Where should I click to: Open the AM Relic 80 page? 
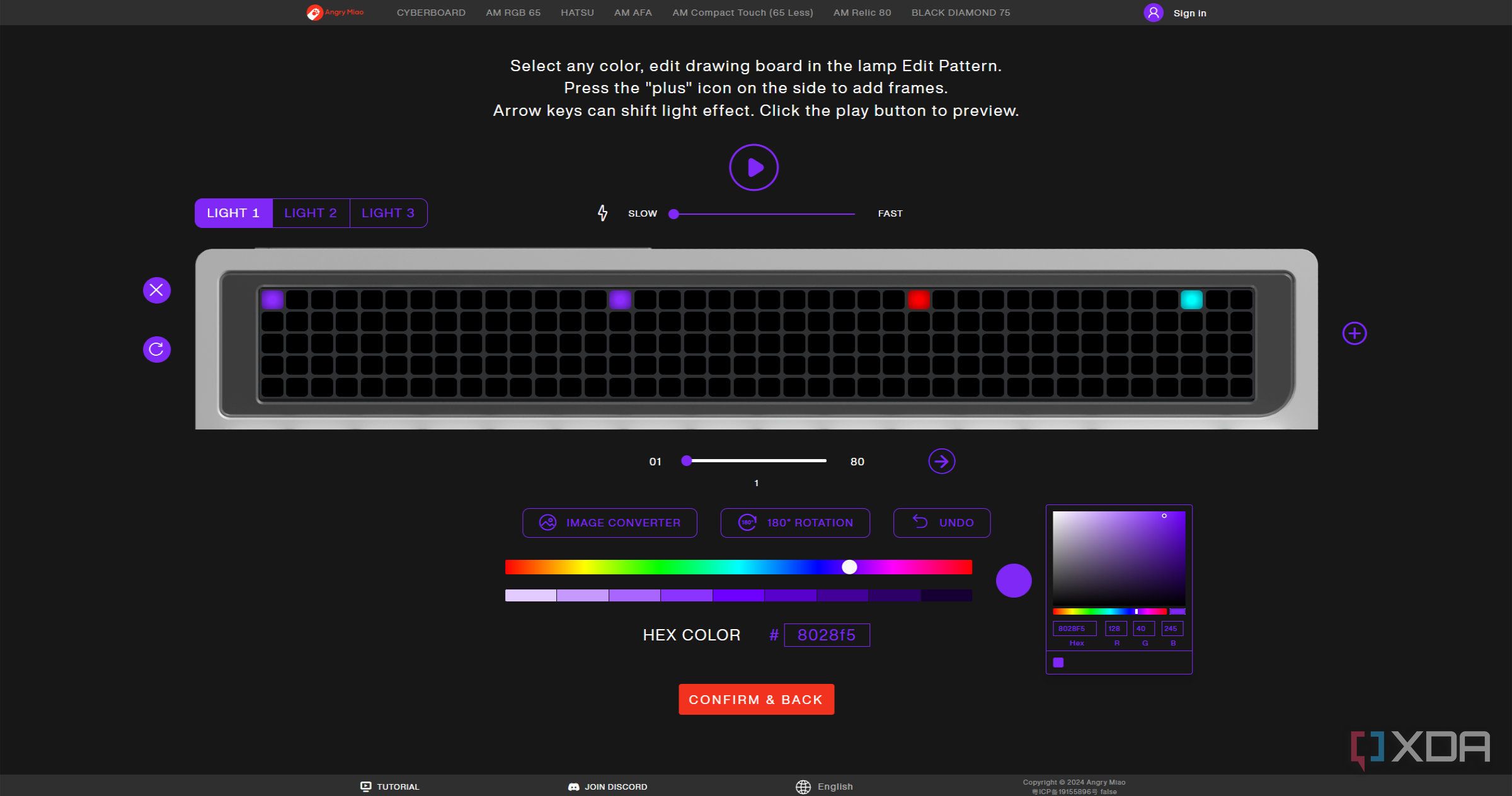862,13
